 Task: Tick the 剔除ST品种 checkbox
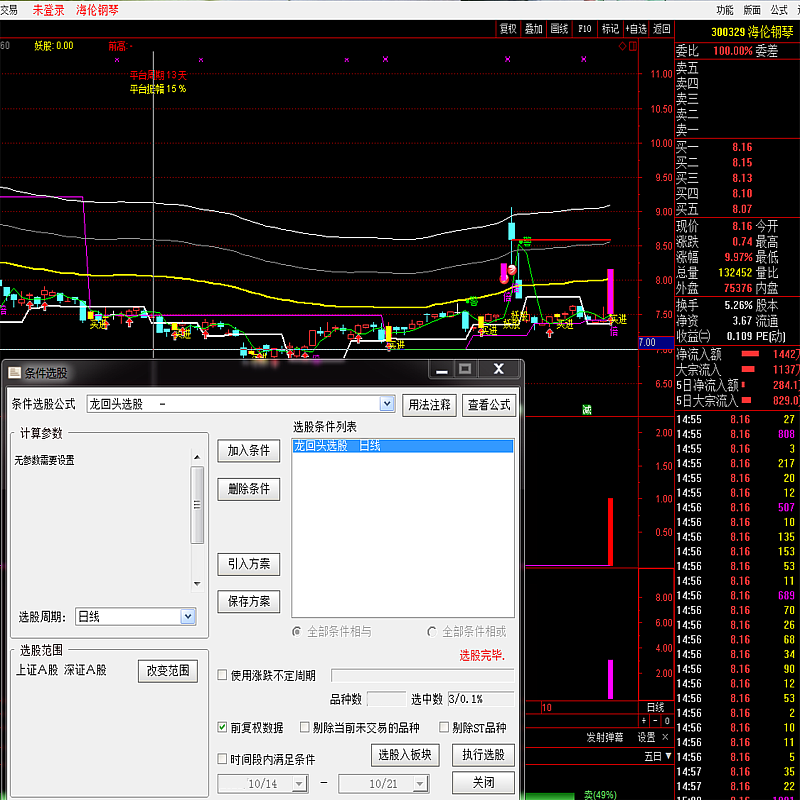[x=443, y=727]
